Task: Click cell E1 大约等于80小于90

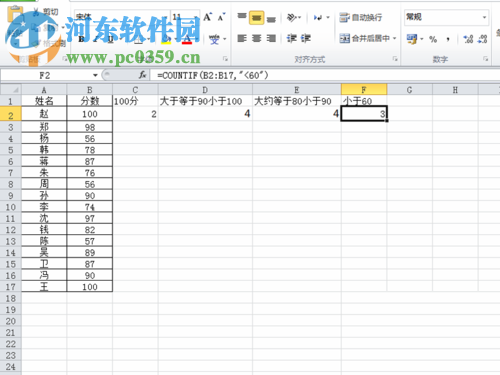Action: tap(297, 101)
